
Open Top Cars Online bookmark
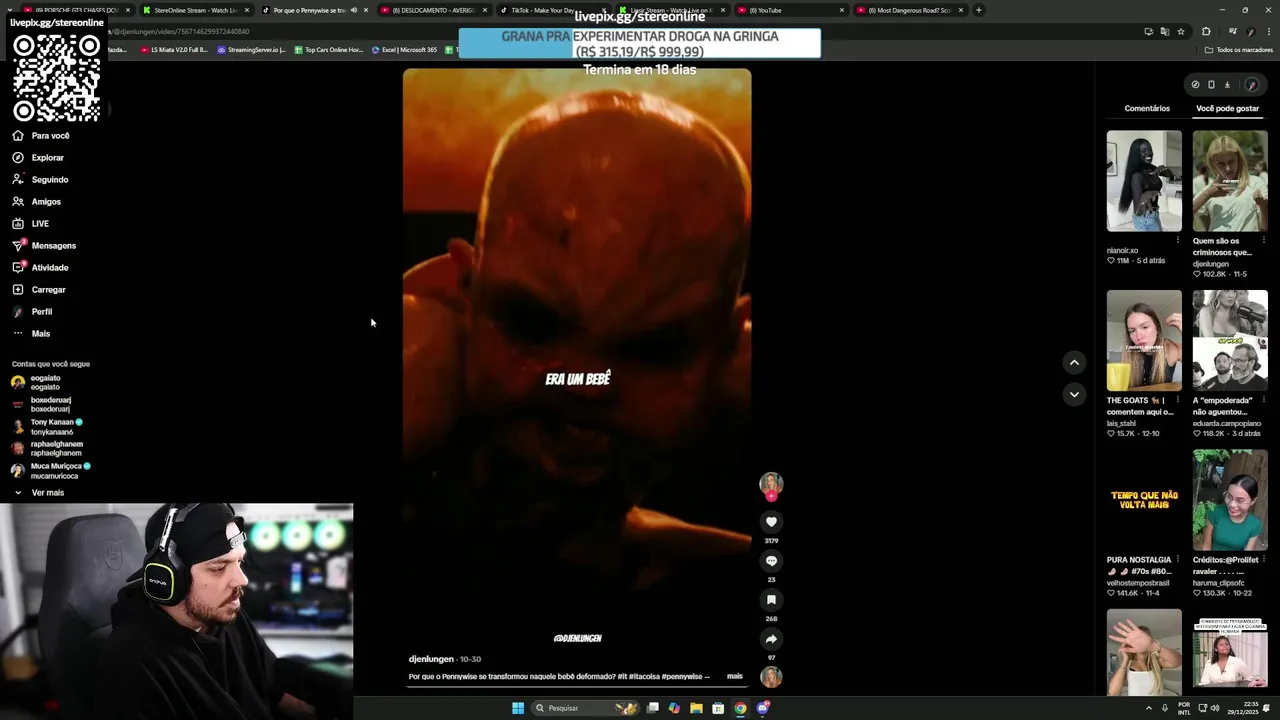click(x=329, y=49)
